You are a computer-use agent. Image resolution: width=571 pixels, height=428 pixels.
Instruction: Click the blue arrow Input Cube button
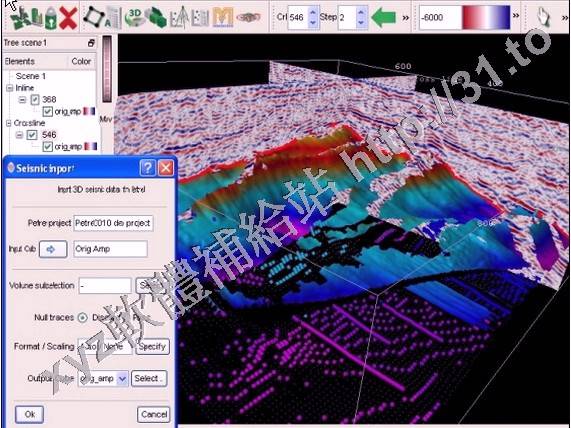tap(53, 249)
